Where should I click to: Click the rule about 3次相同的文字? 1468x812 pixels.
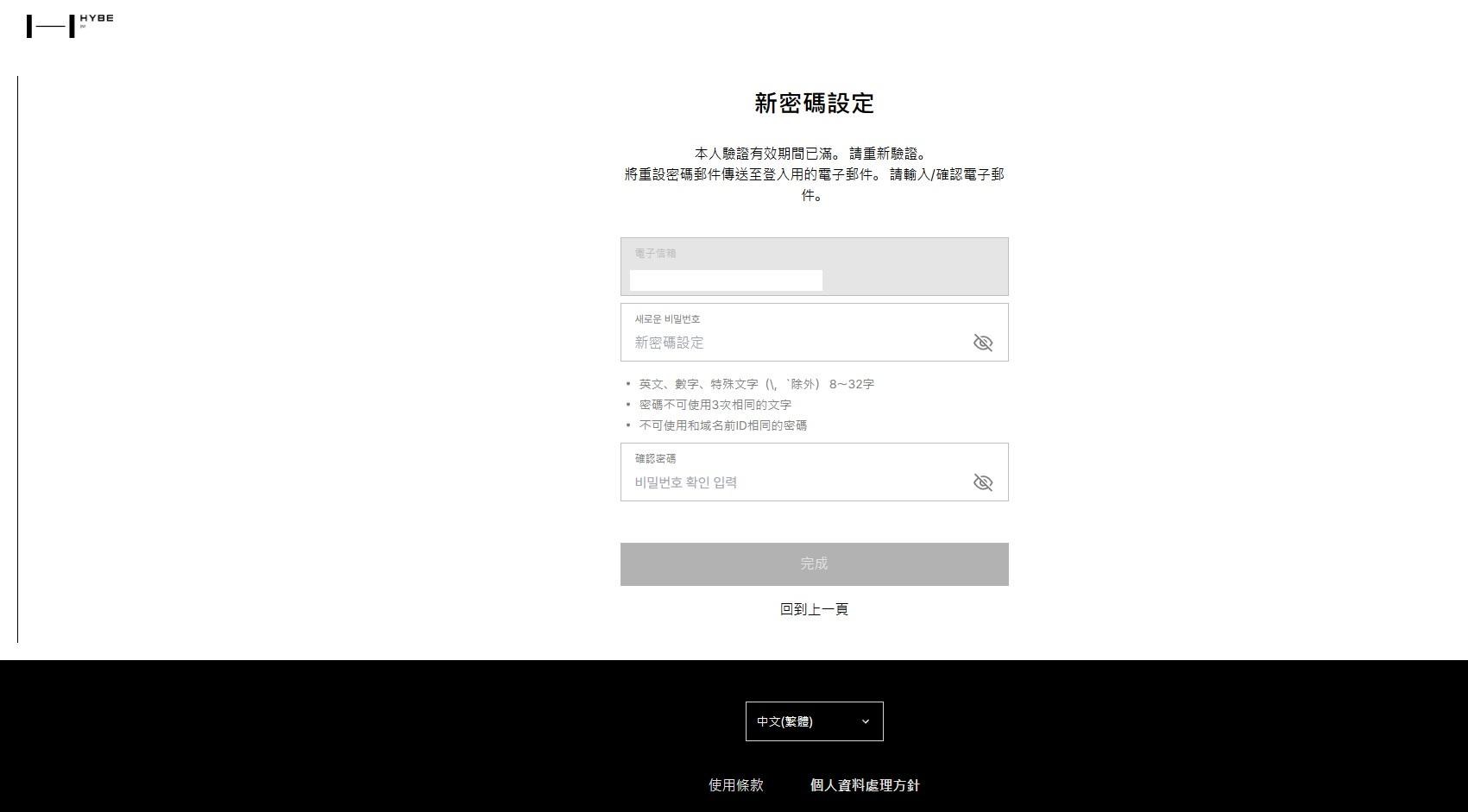point(715,405)
